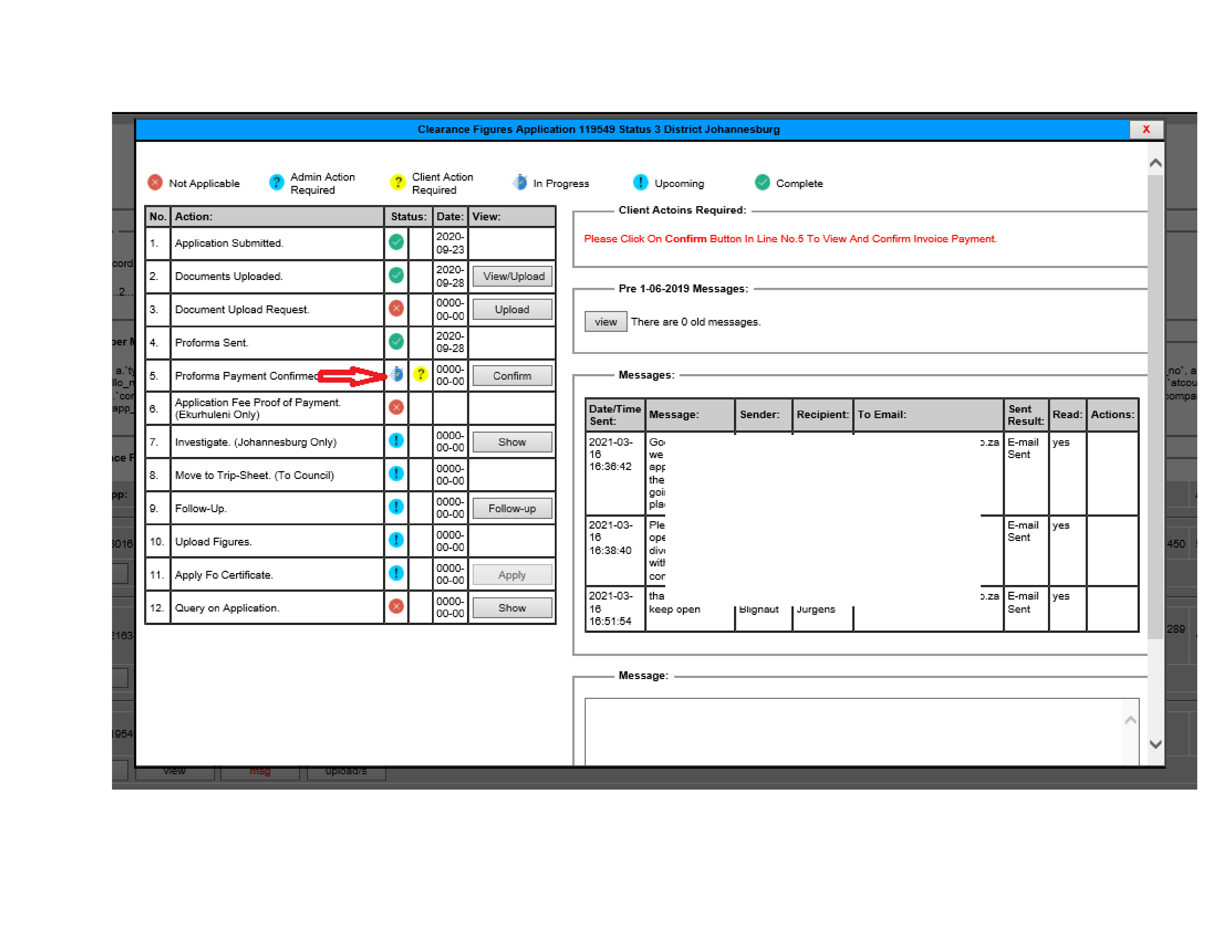Click 'Move to Trip-Sheet. (To Council)' text
The image size is (1232, 952).
click(x=254, y=475)
